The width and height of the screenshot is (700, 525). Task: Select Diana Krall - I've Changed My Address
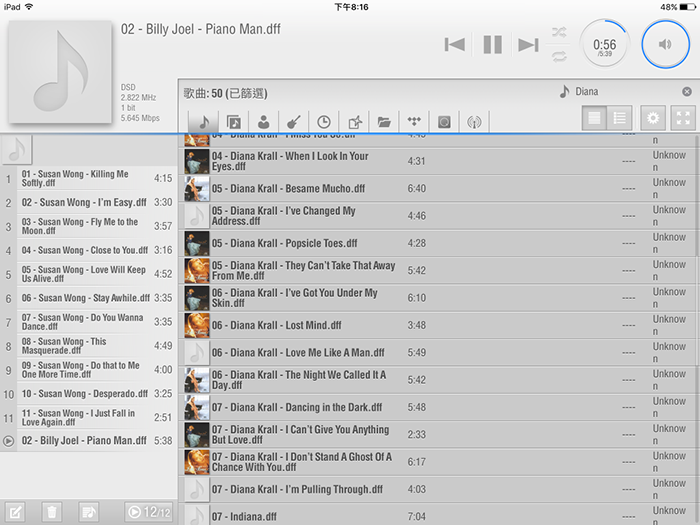pyautogui.click(x=438, y=216)
